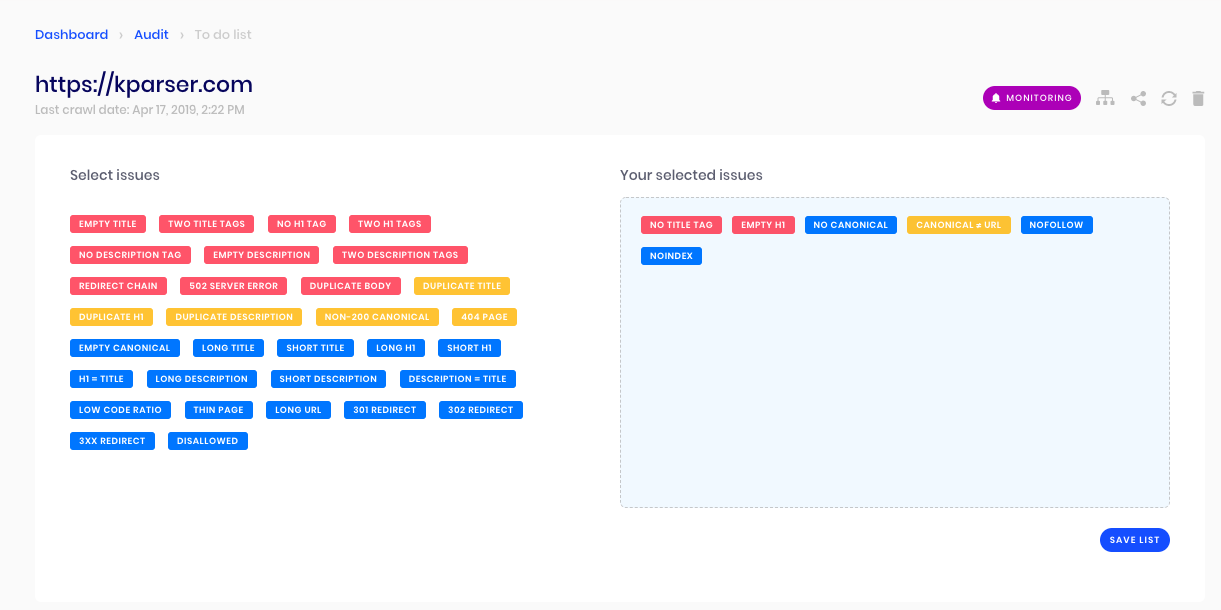The width and height of the screenshot is (1221, 610).
Task: Open the sitemap structure icon
Action: click(x=1105, y=98)
